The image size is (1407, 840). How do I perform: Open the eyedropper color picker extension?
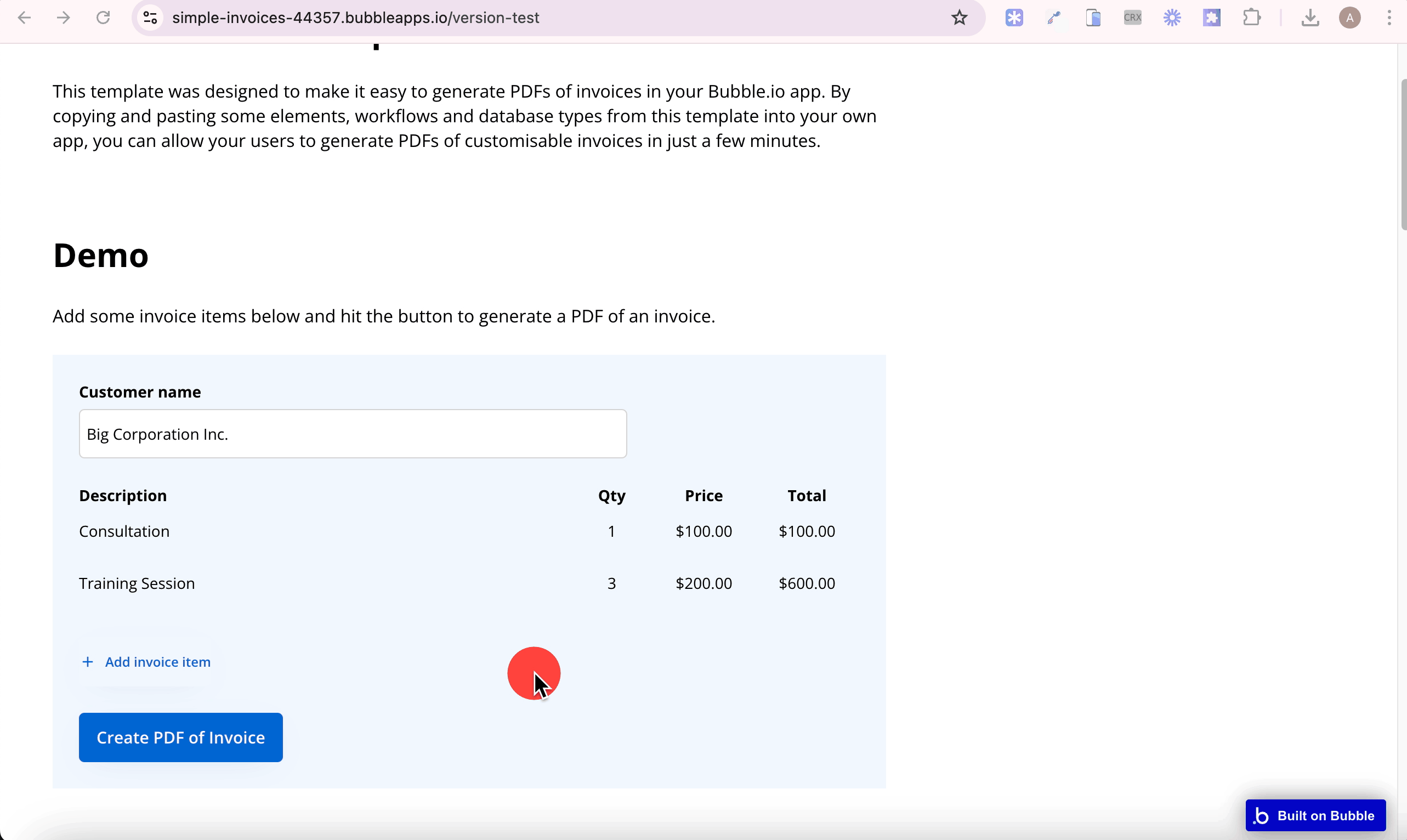[x=1053, y=18]
